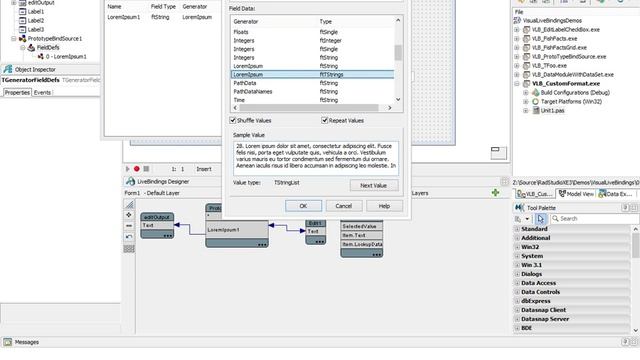The width and height of the screenshot is (640, 360).
Task: Switch to the Model View tab
Action: 576,194
